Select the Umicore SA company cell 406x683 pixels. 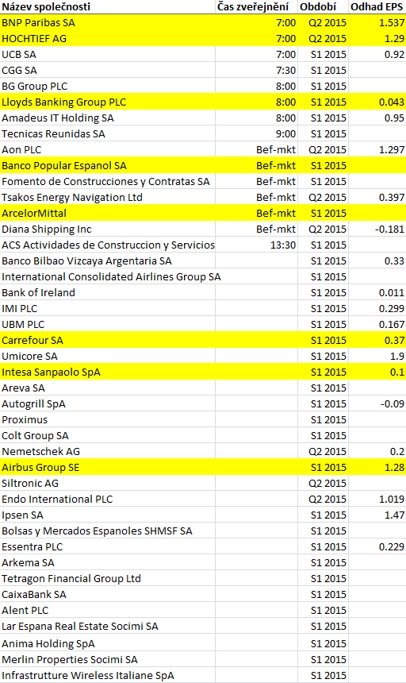pos(108,356)
